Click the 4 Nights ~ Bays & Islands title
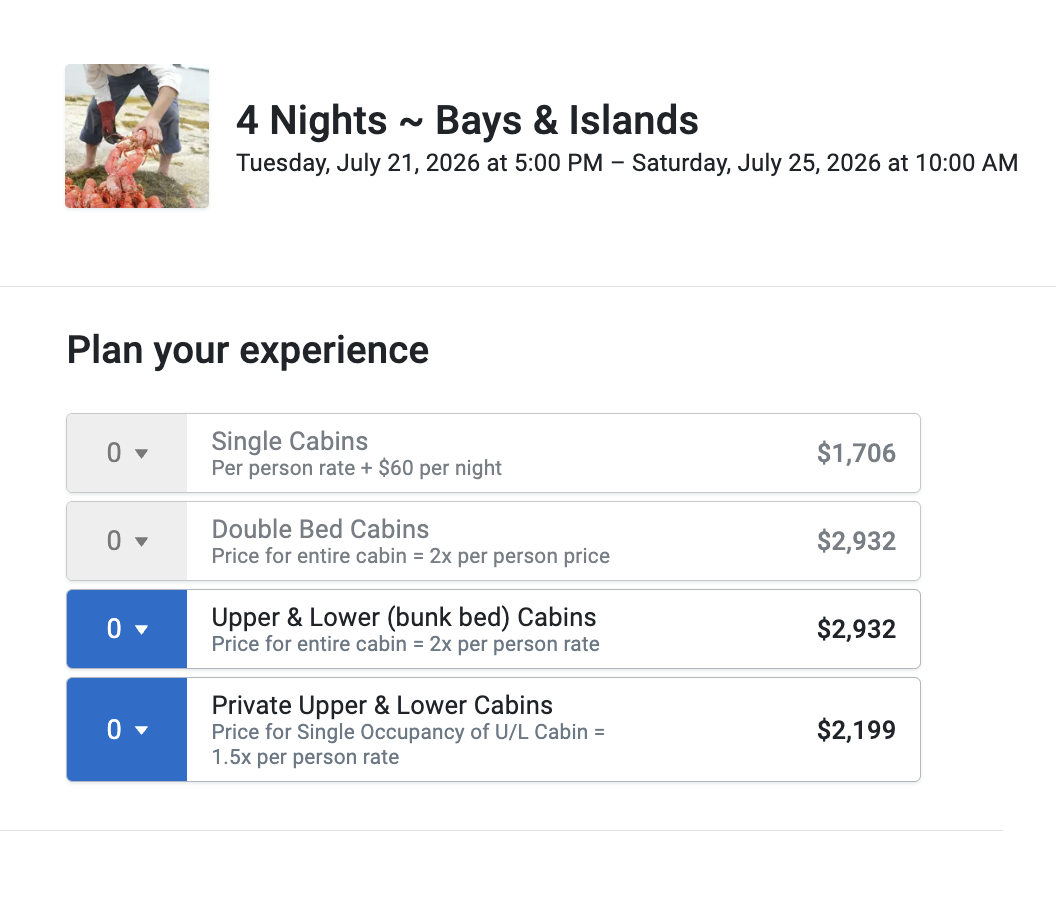The image size is (1056, 912). (x=467, y=121)
